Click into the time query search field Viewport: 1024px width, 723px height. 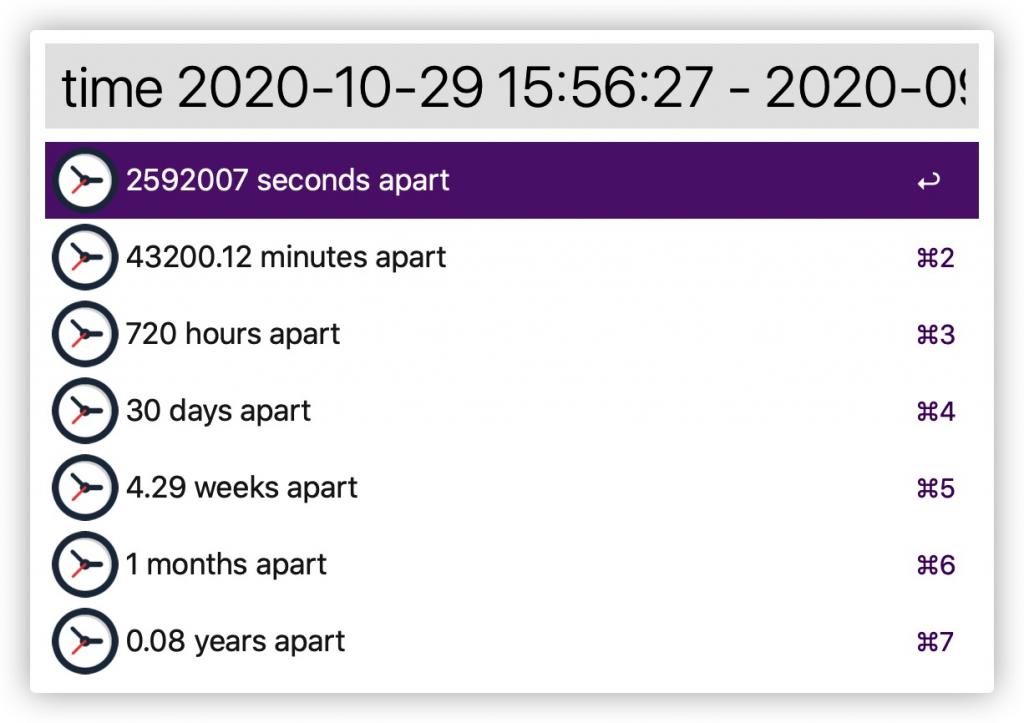pyautogui.click(x=512, y=87)
